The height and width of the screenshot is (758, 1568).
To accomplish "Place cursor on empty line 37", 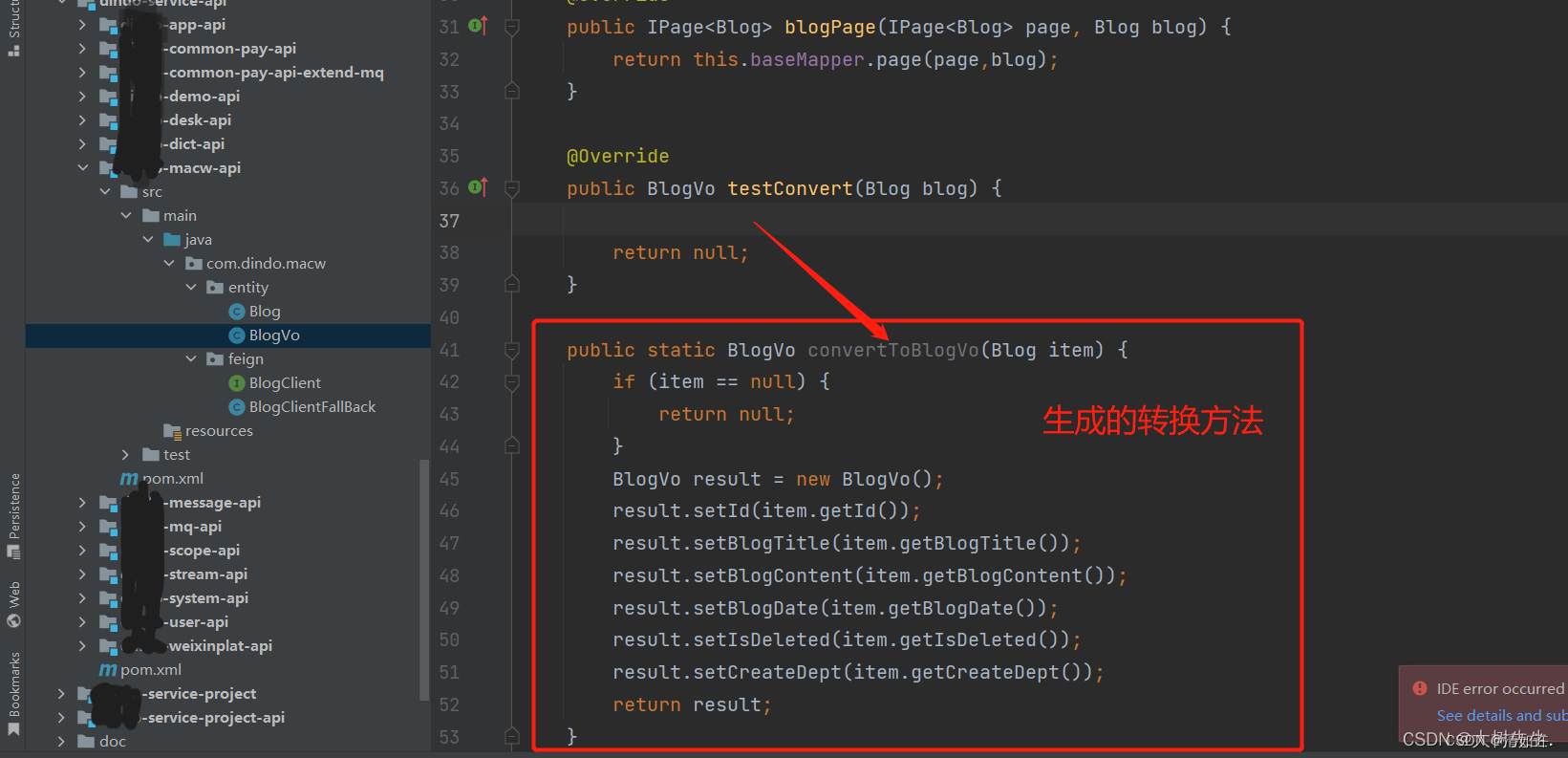I will pos(1040,221).
